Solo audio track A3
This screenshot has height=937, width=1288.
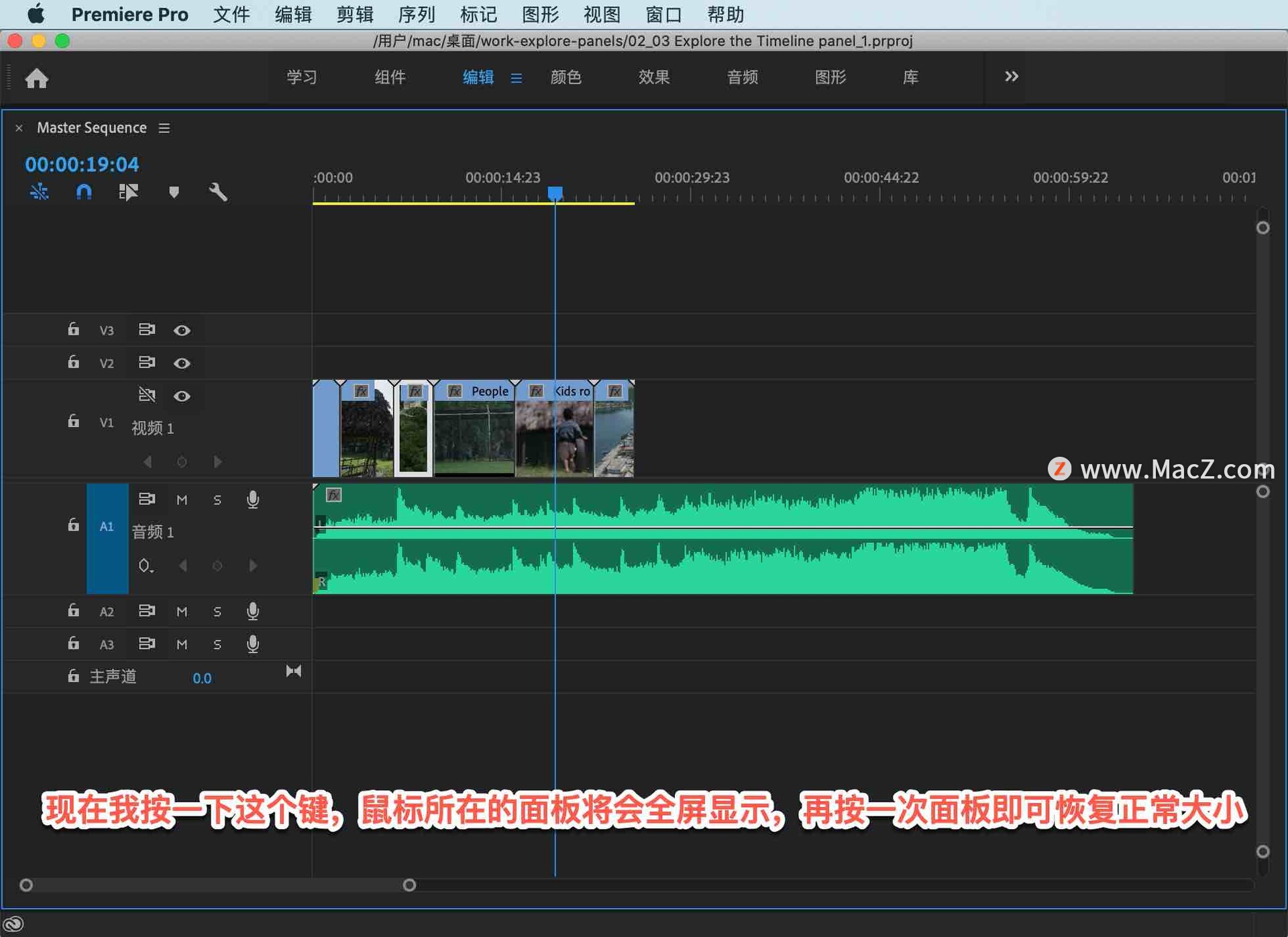217,644
